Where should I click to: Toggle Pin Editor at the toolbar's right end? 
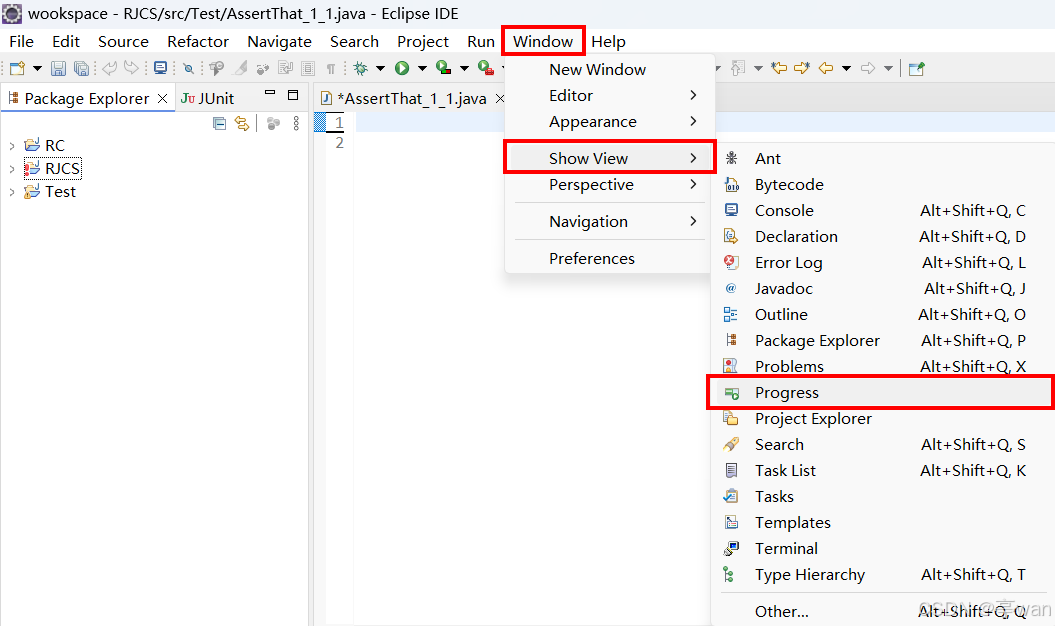point(916,68)
